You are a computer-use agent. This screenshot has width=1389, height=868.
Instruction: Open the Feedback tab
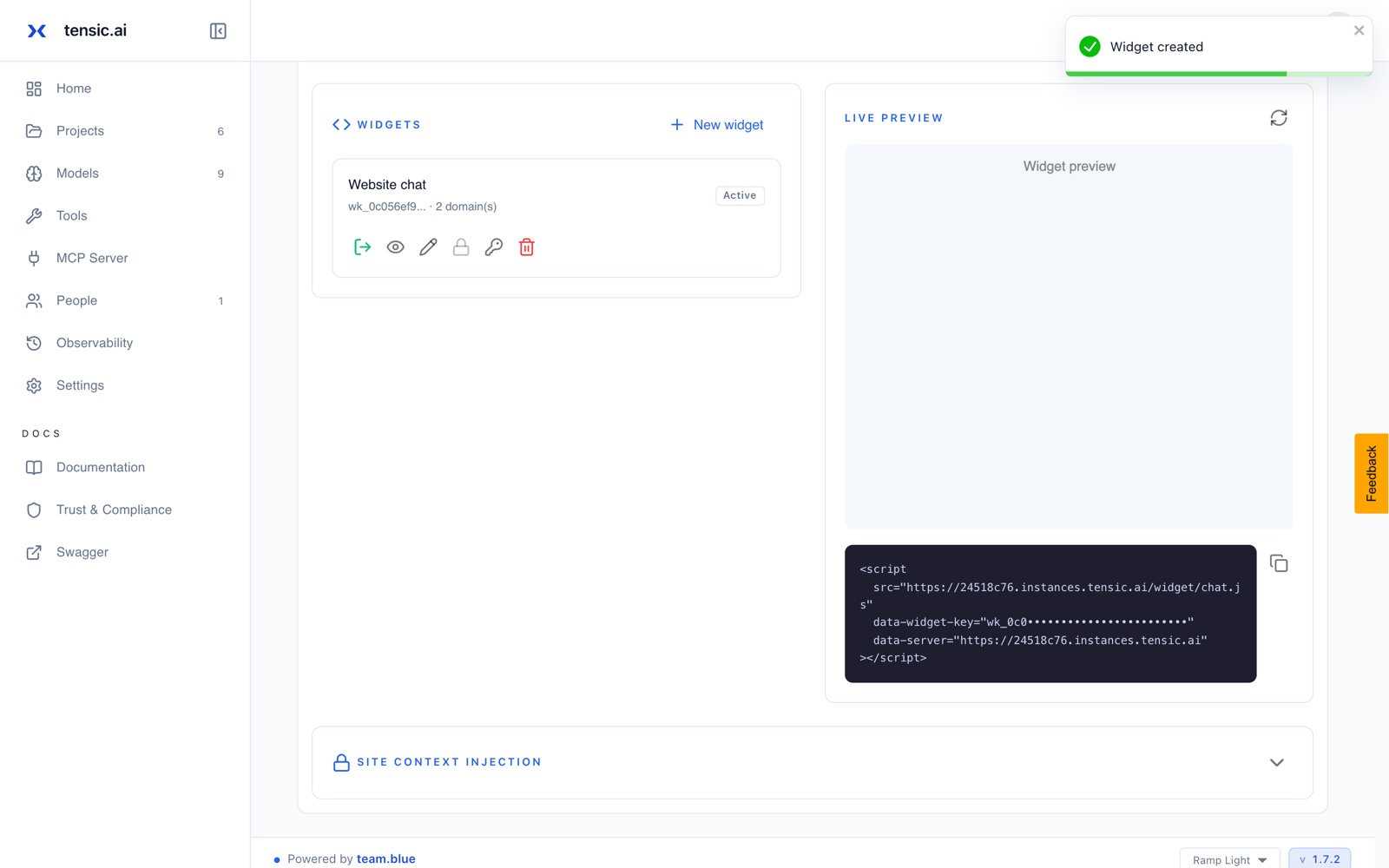(x=1371, y=474)
